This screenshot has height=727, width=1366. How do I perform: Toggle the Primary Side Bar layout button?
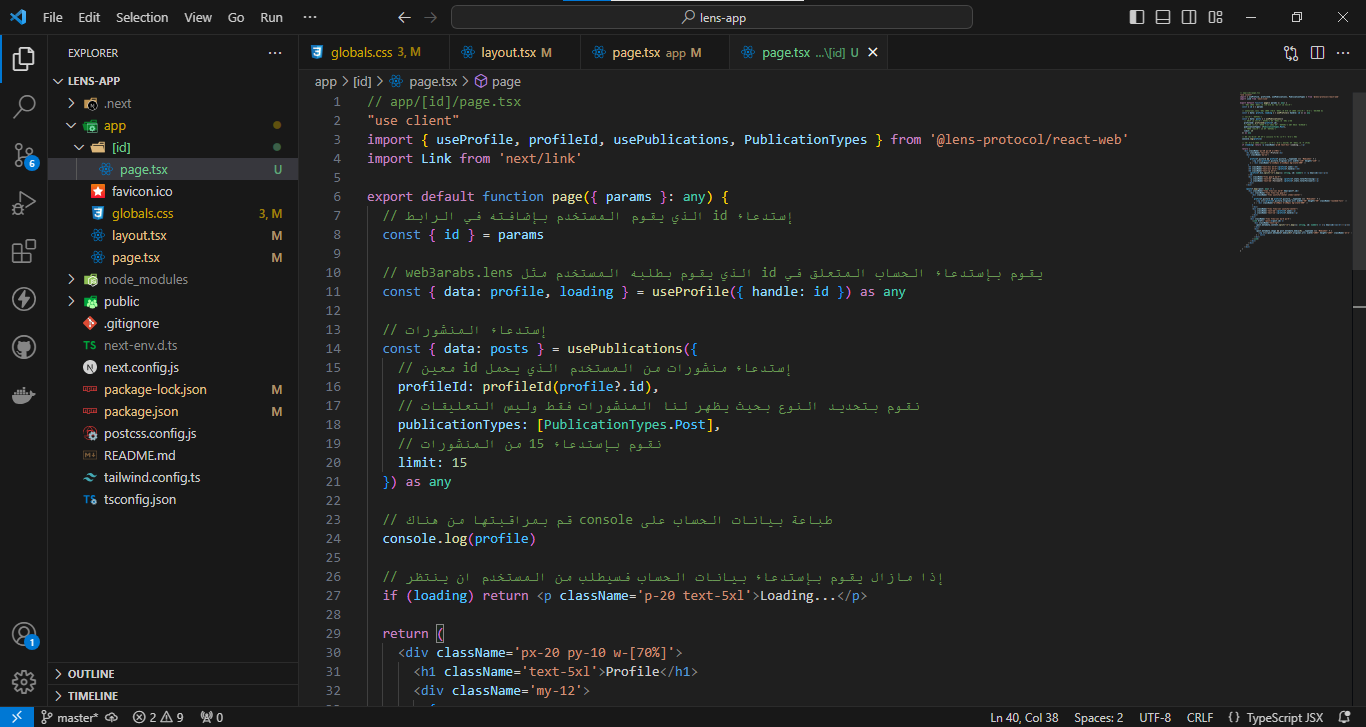coord(1137,17)
